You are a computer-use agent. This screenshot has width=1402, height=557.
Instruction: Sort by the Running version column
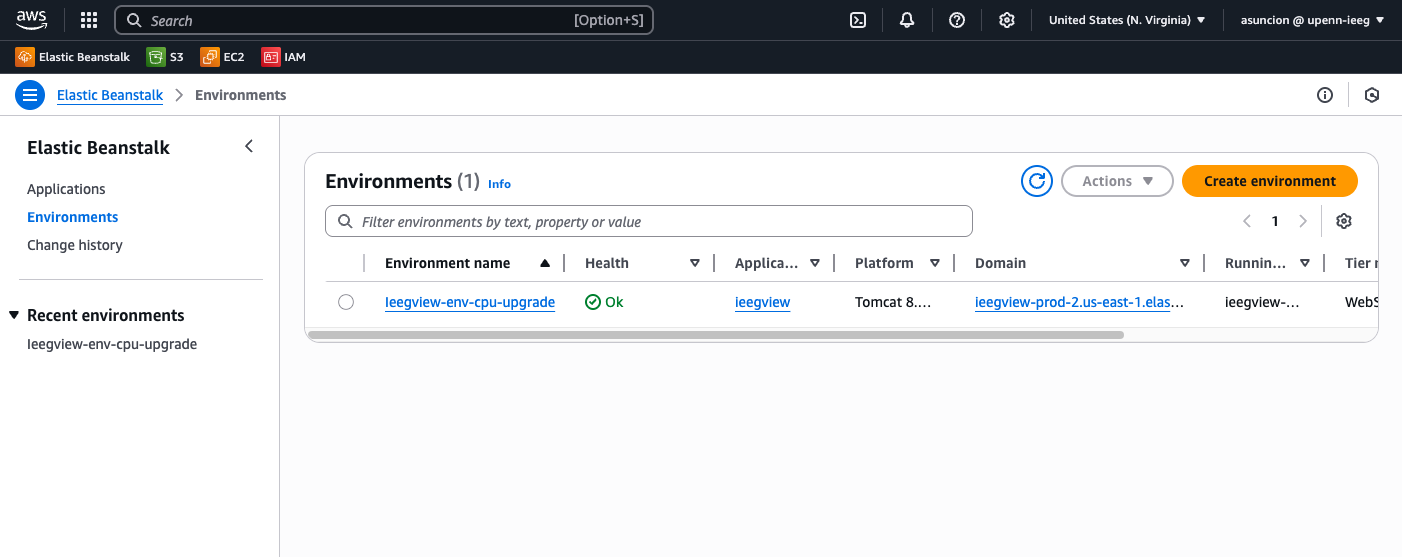1305,263
